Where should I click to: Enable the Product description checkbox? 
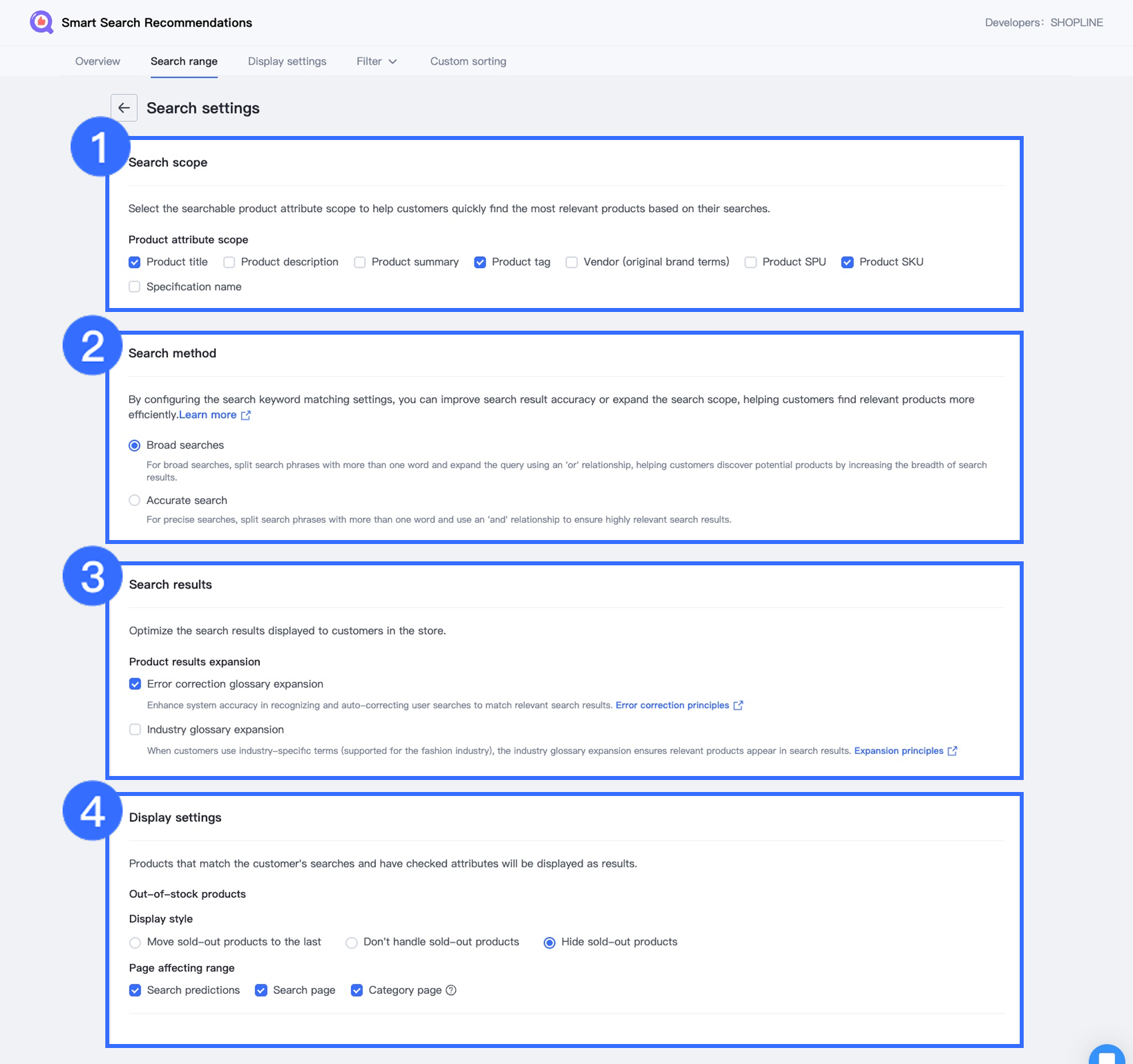[229, 262]
